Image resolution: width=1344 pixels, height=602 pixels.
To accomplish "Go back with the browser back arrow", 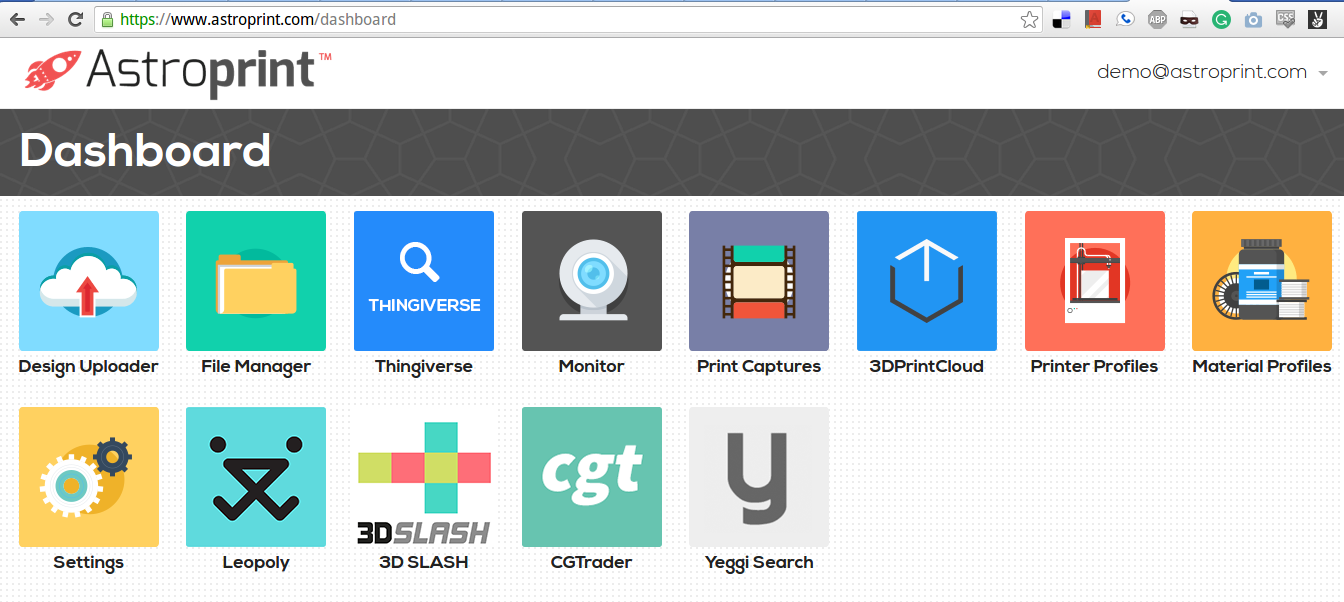I will click(17, 19).
